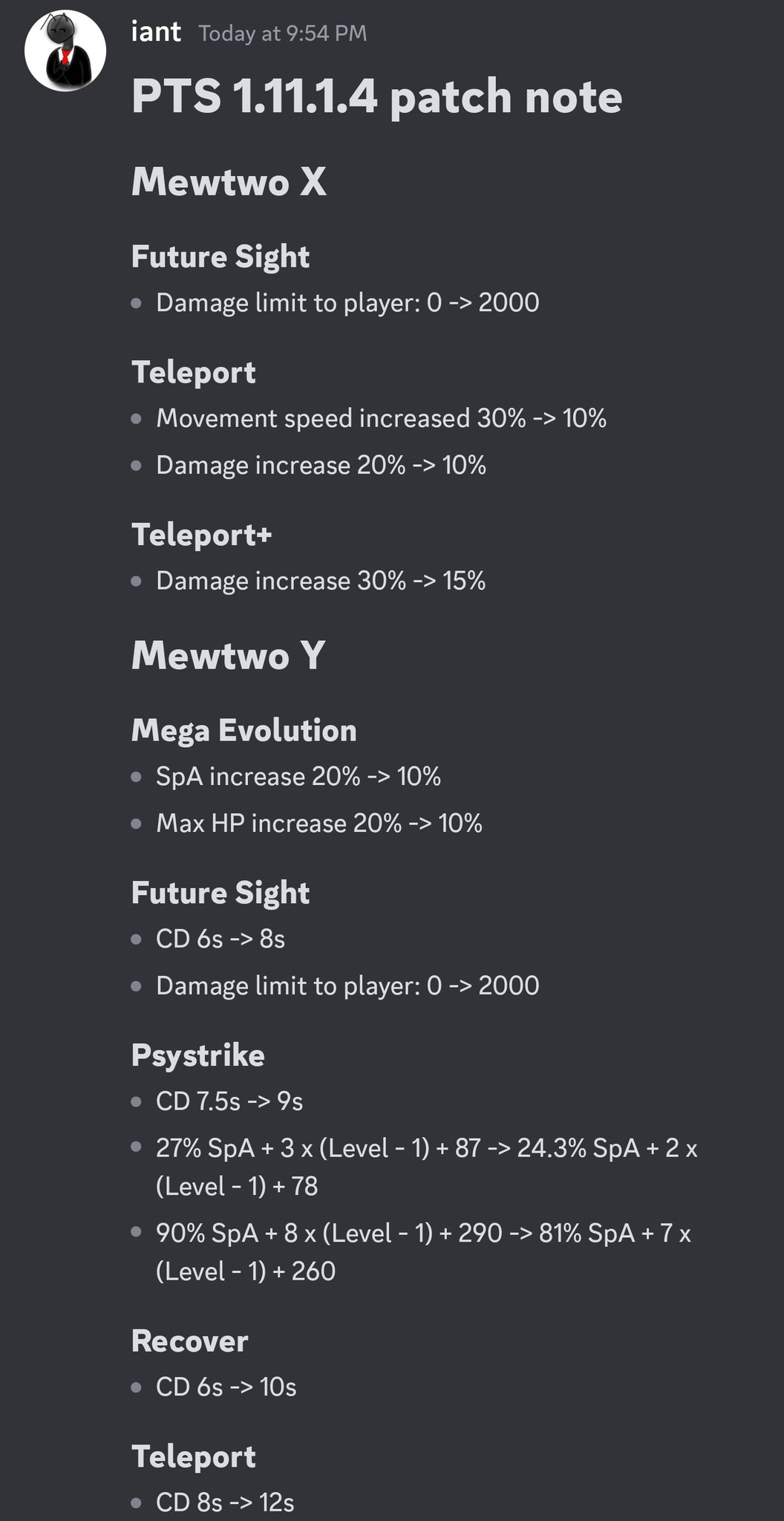Click the Movement speed increased 30% -> 10% line

(x=381, y=419)
